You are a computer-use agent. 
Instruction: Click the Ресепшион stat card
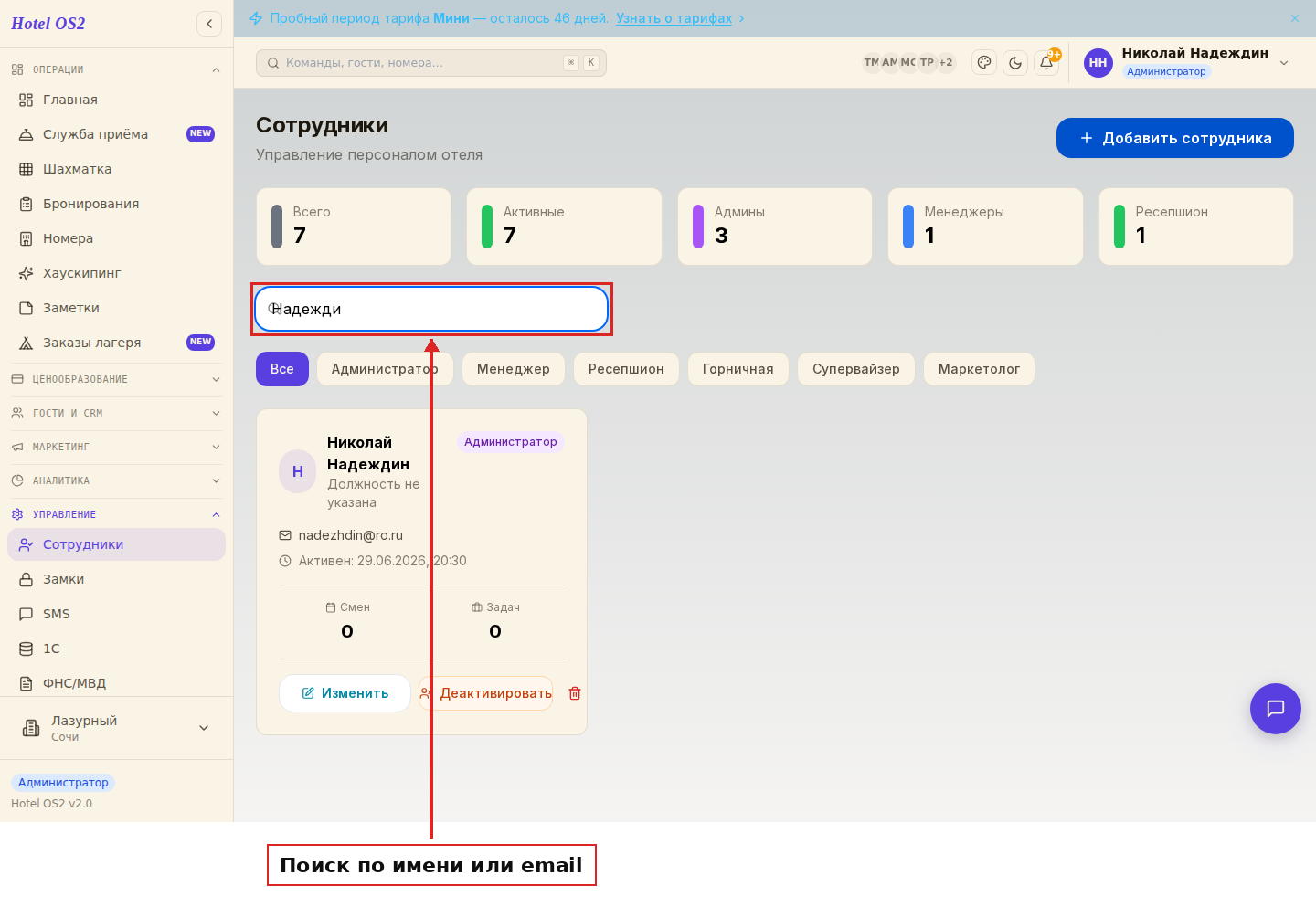(1196, 227)
